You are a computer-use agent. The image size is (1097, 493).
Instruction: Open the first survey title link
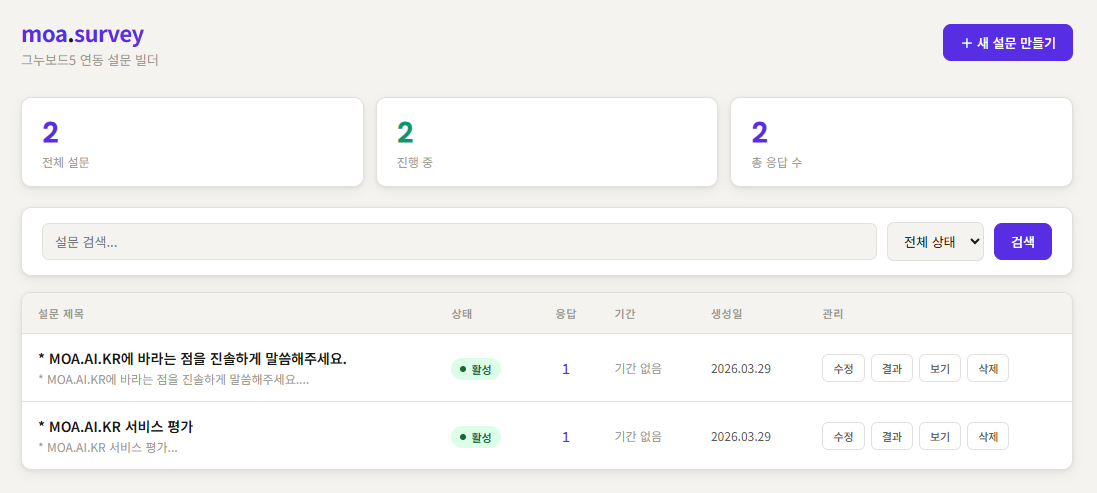point(192,359)
